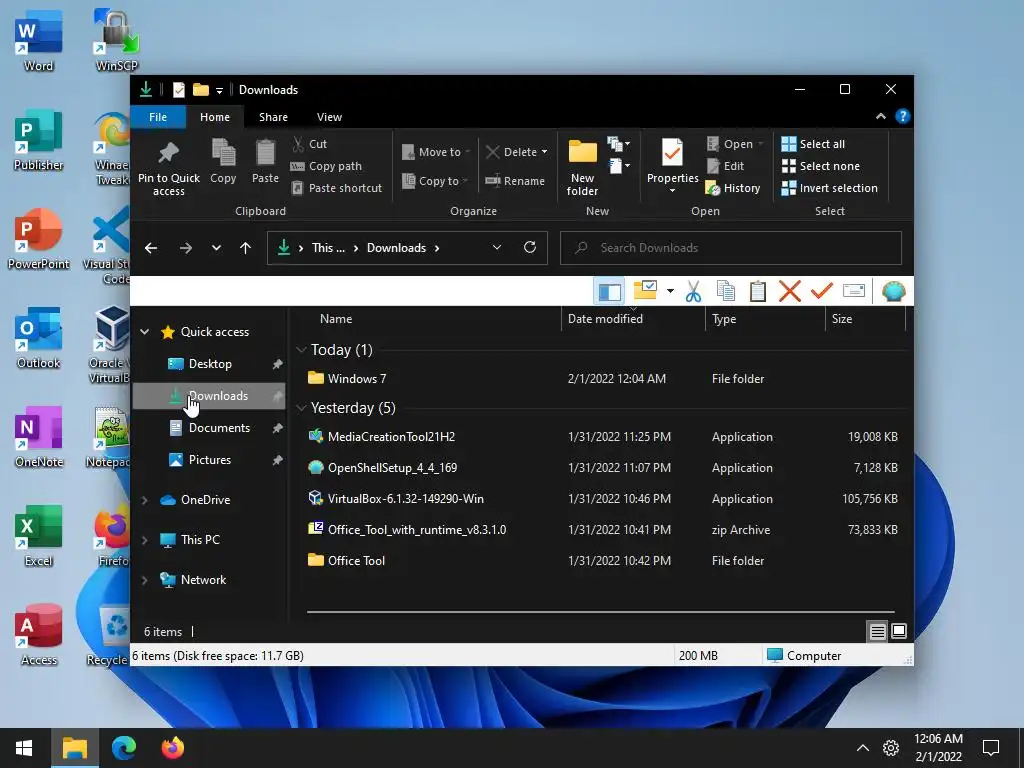
Task: Click Edit in the Open group
Action: 726,166
